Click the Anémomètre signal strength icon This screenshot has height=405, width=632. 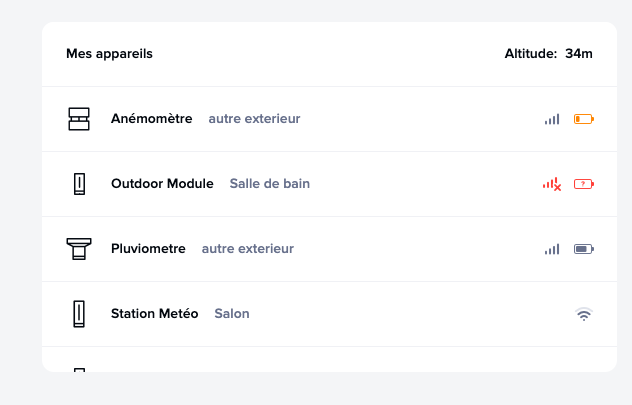click(552, 119)
